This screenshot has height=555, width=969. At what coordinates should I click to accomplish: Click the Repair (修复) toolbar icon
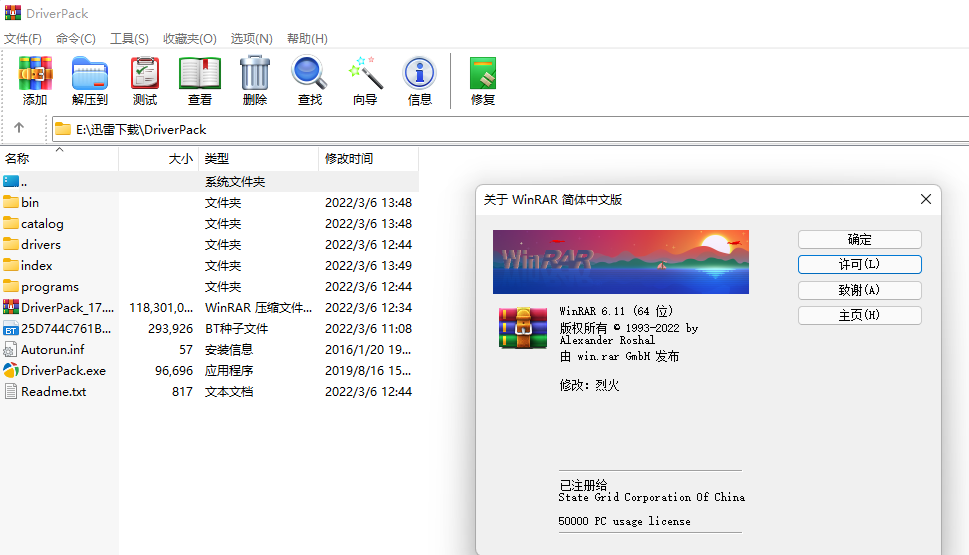pos(483,73)
